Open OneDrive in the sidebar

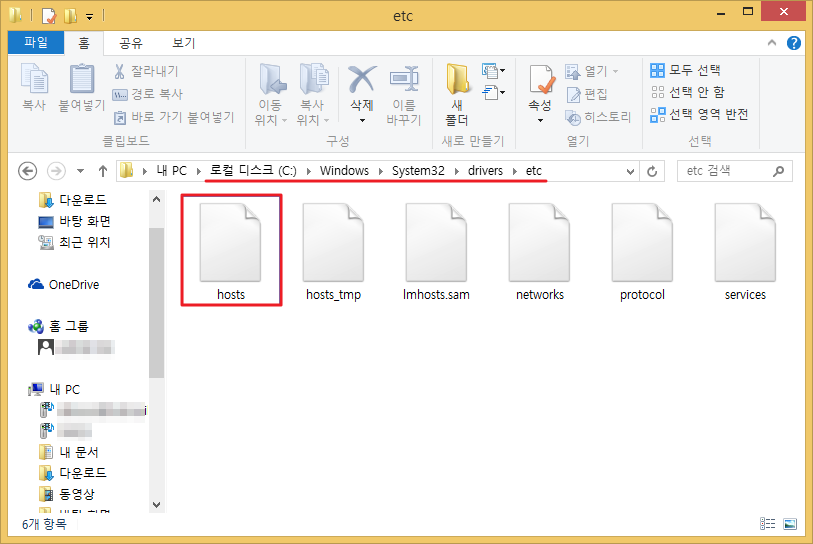(x=64, y=284)
